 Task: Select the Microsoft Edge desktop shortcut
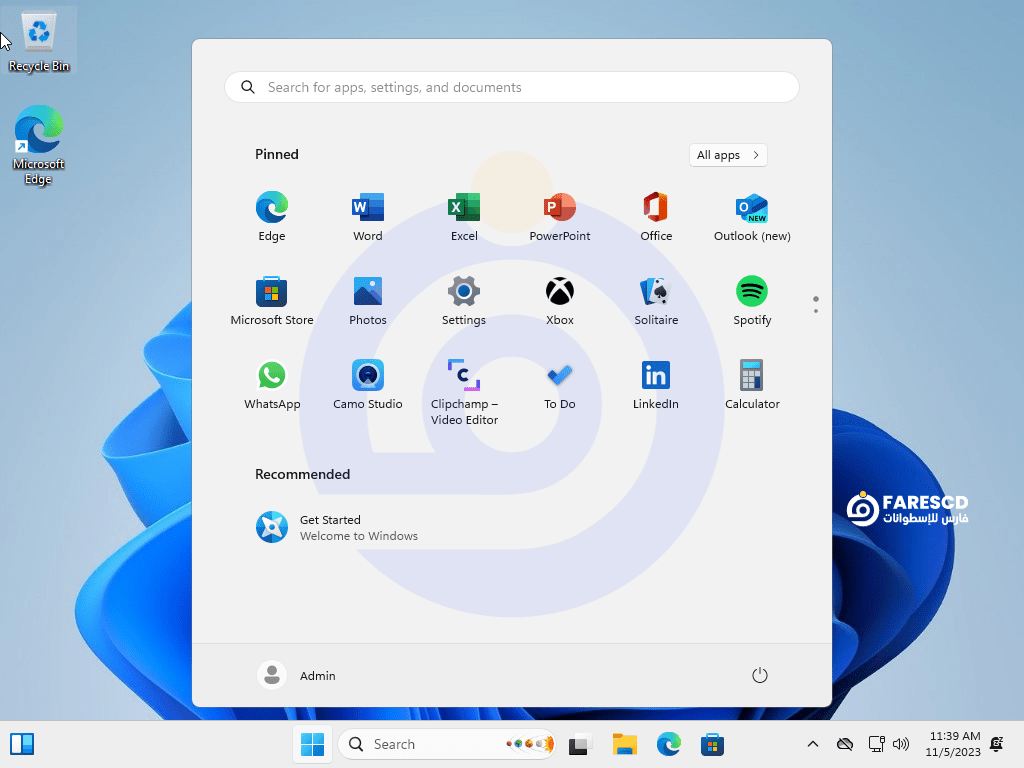point(39,145)
